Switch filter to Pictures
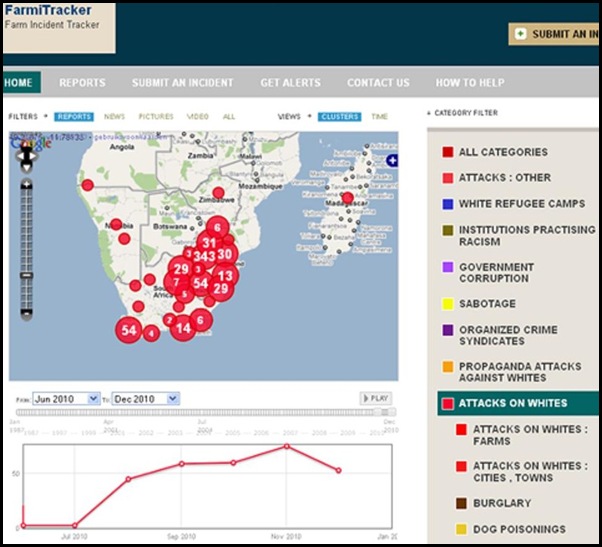602x547 pixels. point(156,117)
